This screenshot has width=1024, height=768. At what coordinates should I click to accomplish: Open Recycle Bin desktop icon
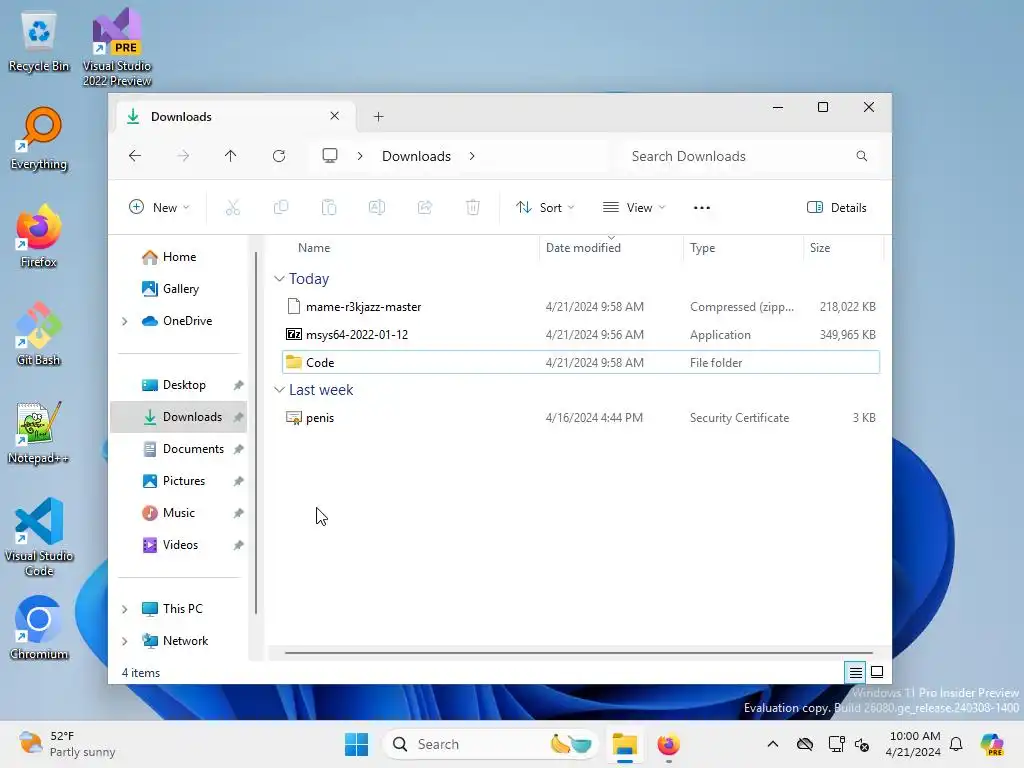[x=39, y=43]
